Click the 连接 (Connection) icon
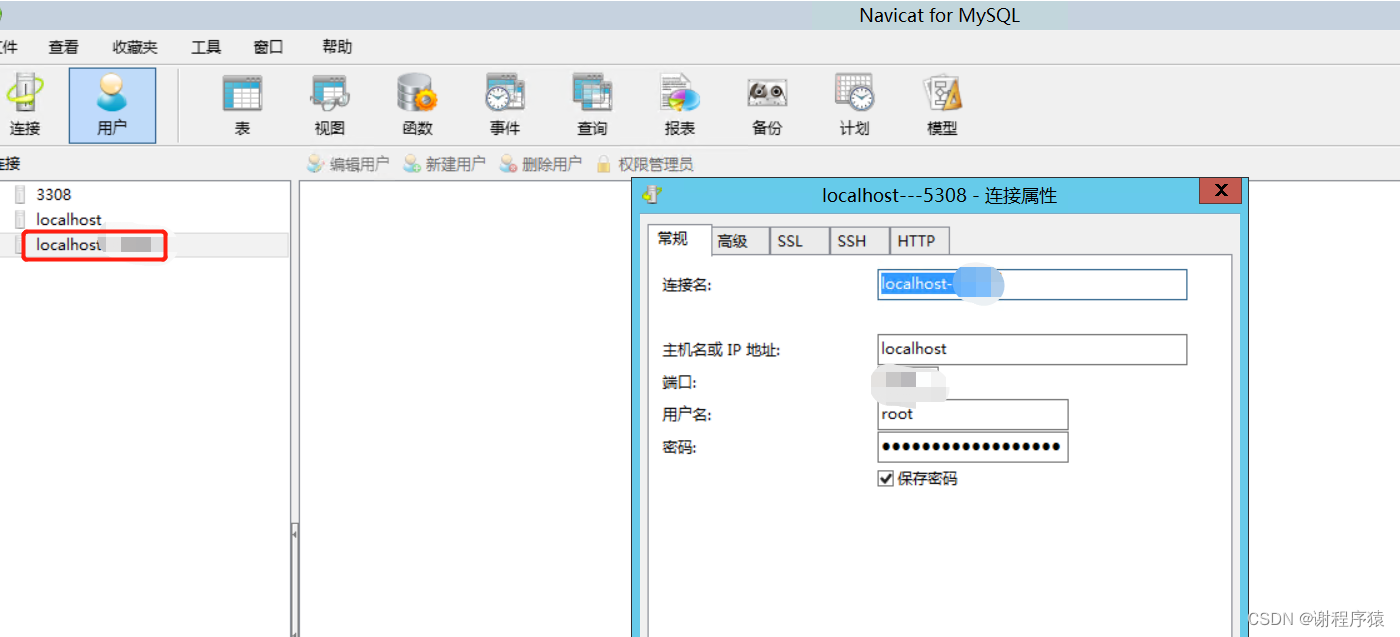This screenshot has width=1400, height=637. click(25, 104)
